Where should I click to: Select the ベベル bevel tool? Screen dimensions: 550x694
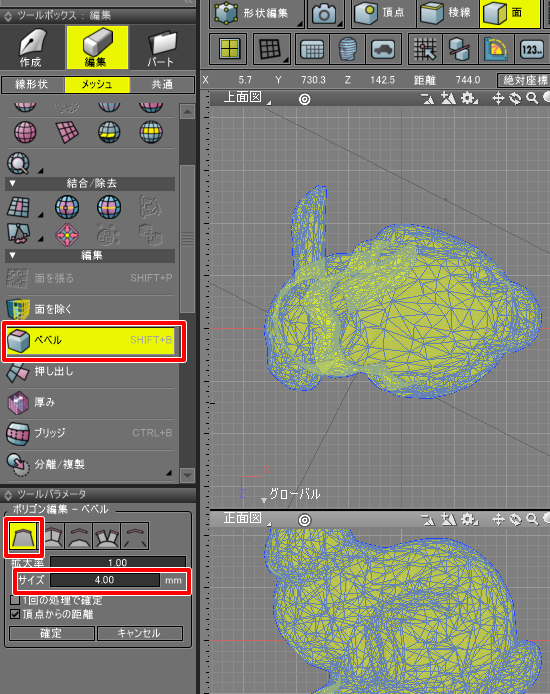click(x=90, y=340)
